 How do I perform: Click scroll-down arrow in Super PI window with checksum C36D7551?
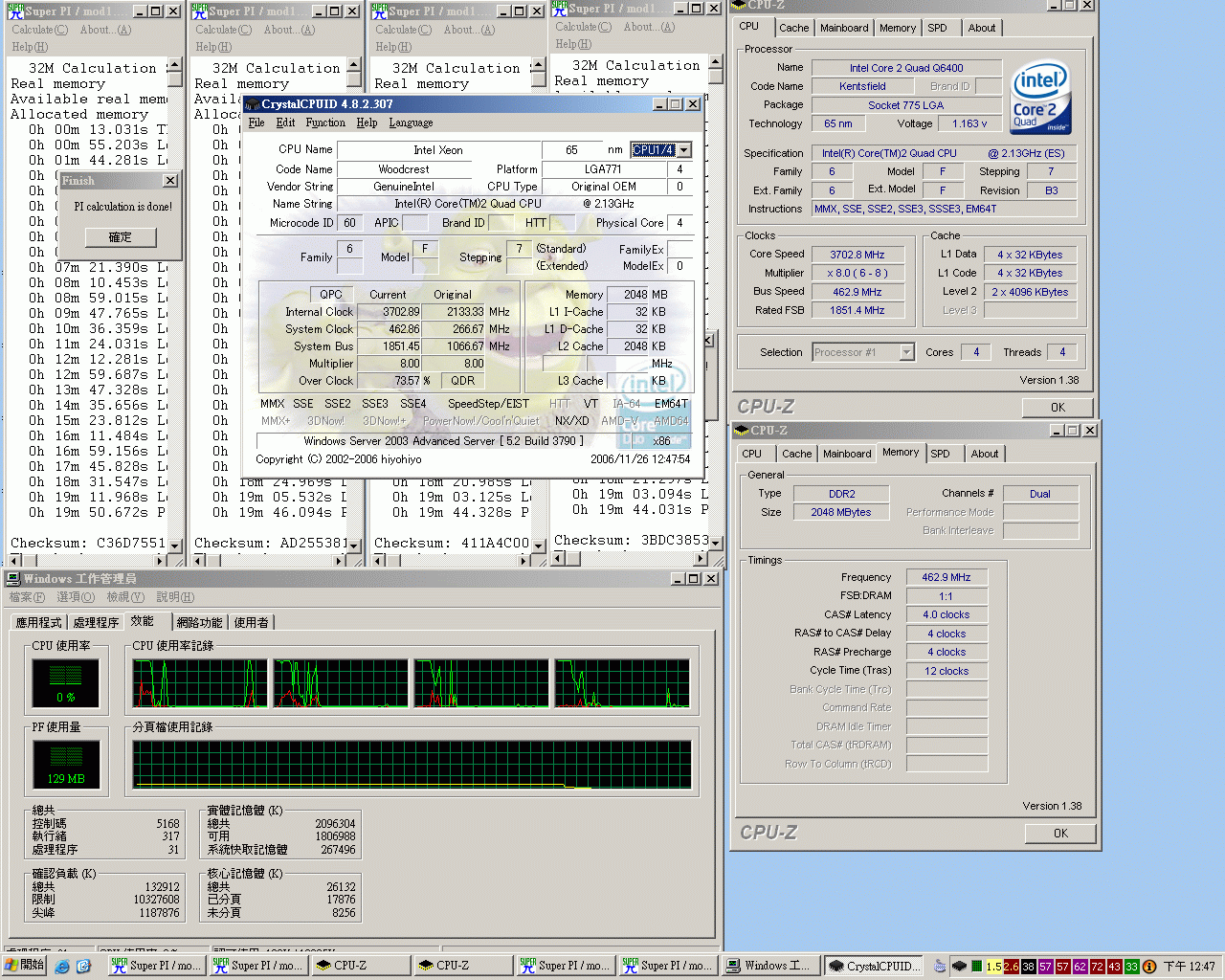point(174,546)
